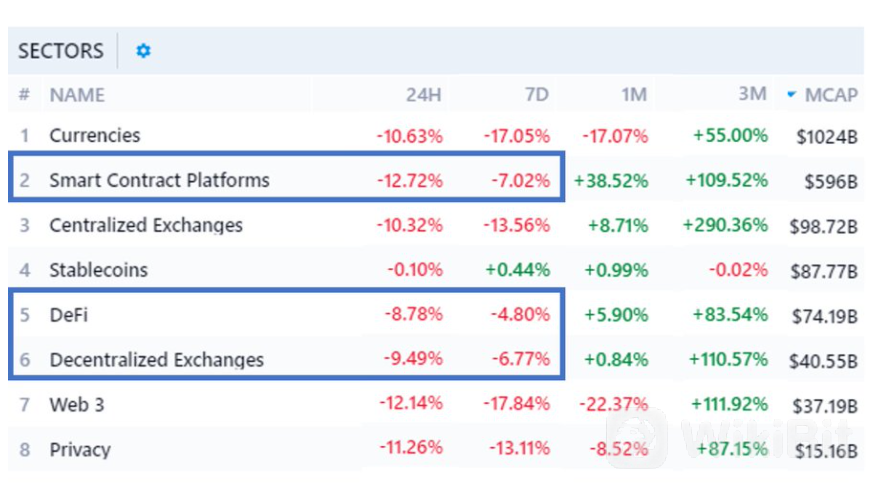Sort by the NAME column header
This screenshot has height=490, width=871.
click(77, 95)
